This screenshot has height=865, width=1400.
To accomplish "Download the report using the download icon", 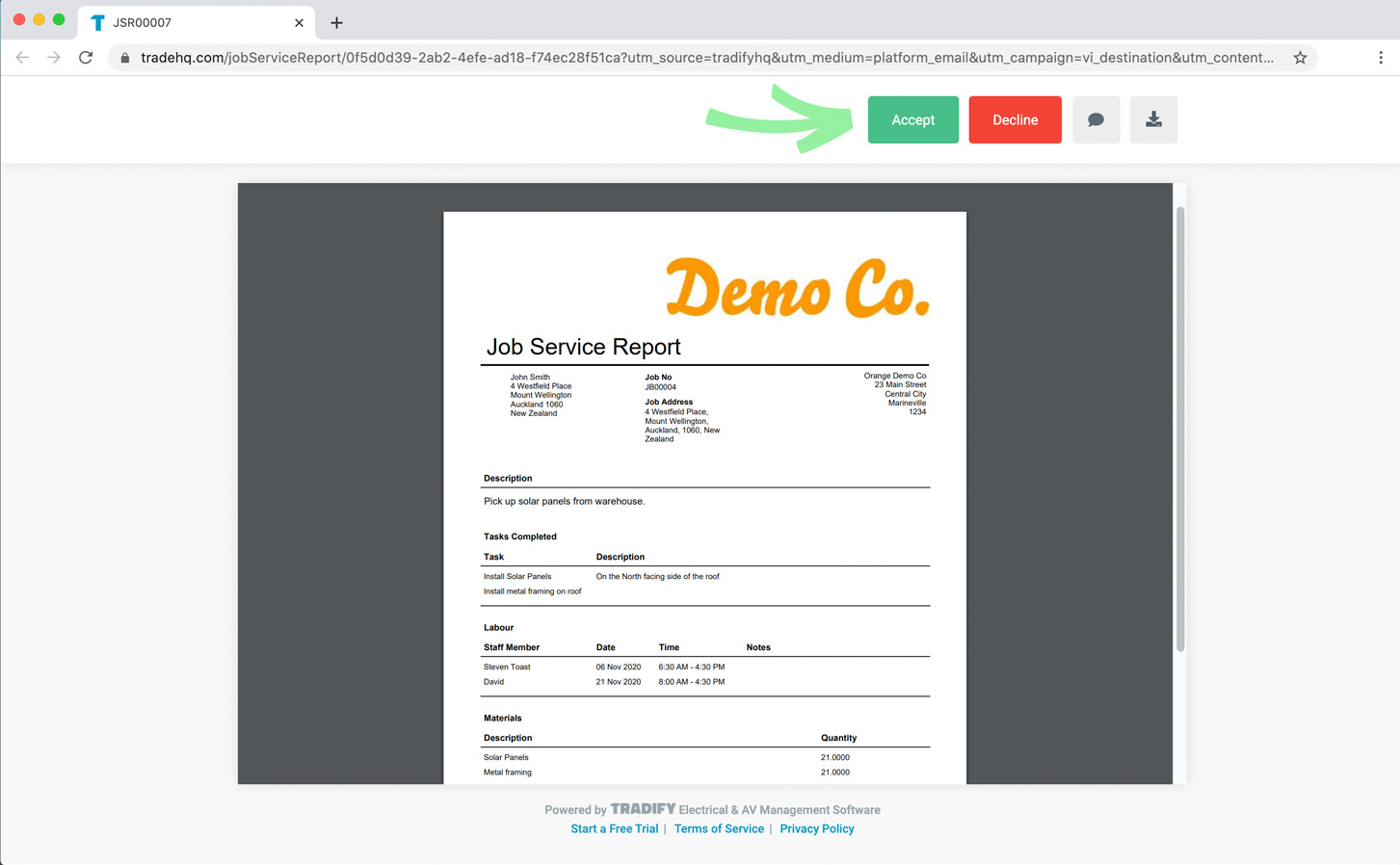I will [1153, 119].
